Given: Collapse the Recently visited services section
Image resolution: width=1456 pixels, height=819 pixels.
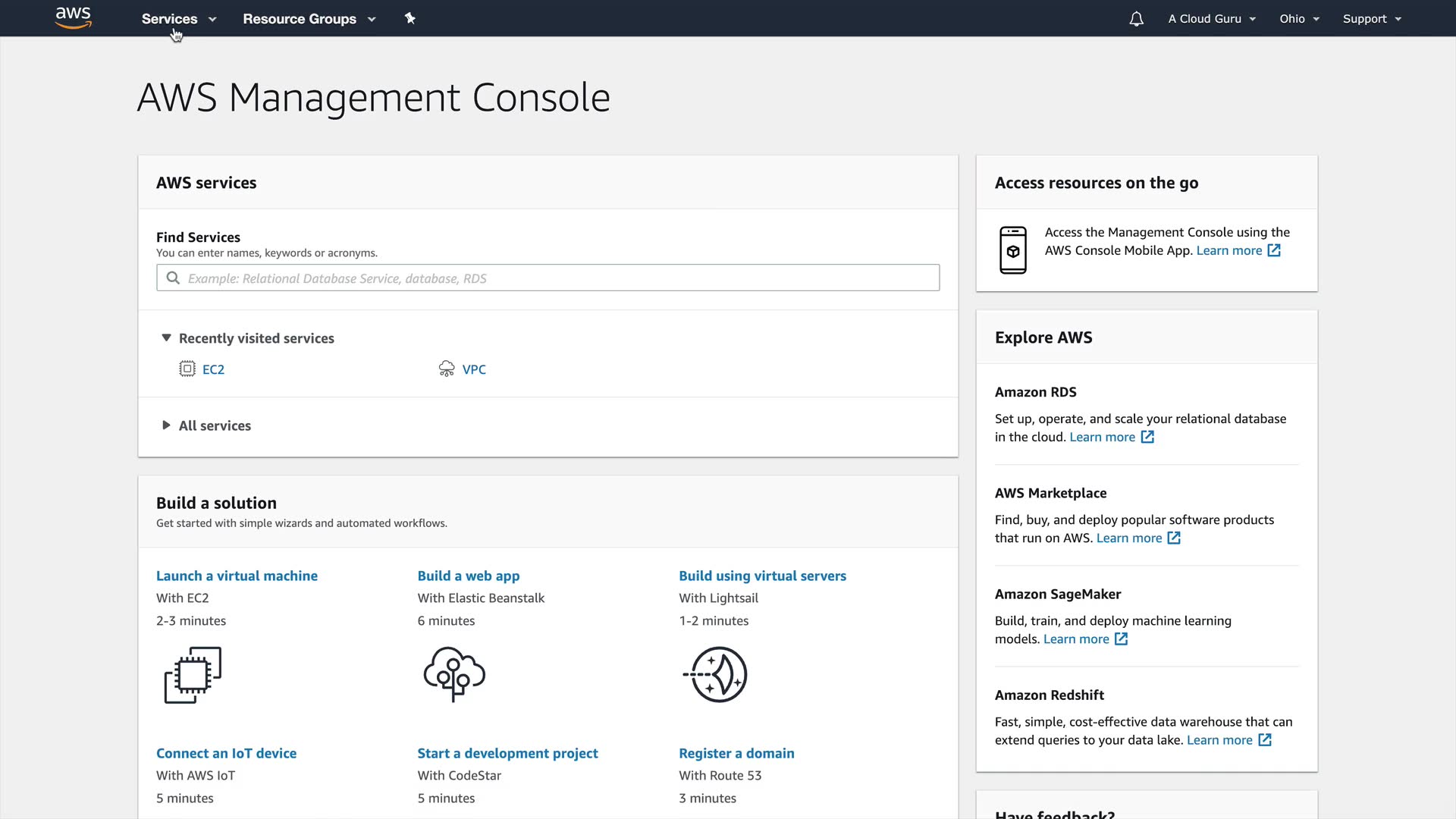Looking at the screenshot, I should [167, 338].
